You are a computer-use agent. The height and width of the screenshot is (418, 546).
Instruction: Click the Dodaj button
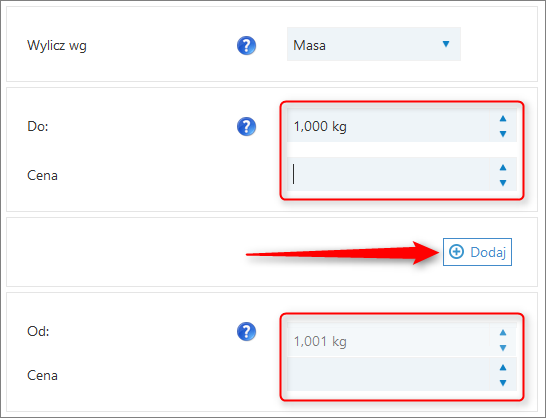point(477,252)
